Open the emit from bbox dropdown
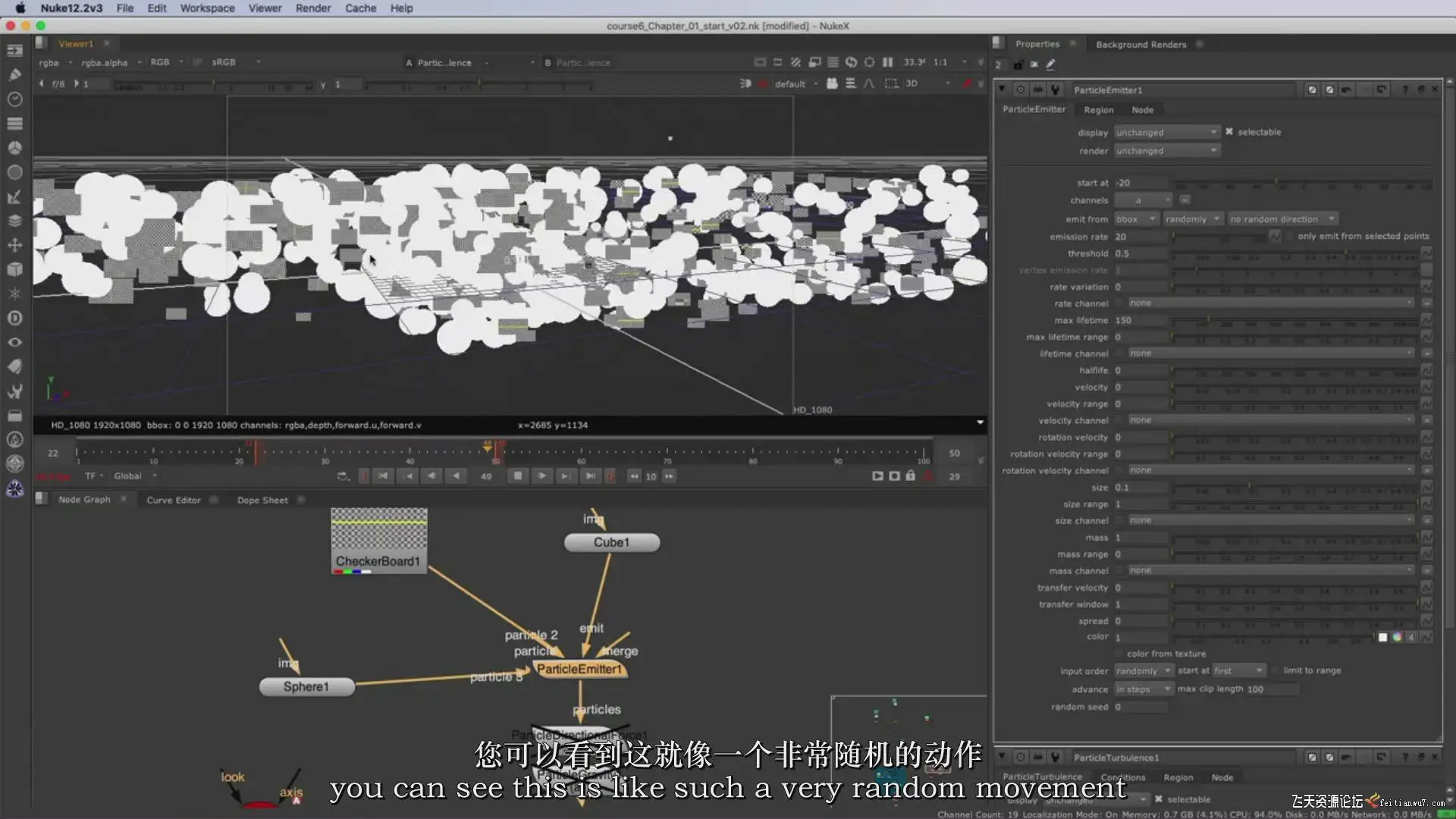This screenshot has width=1456, height=819. [x=1136, y=219]
